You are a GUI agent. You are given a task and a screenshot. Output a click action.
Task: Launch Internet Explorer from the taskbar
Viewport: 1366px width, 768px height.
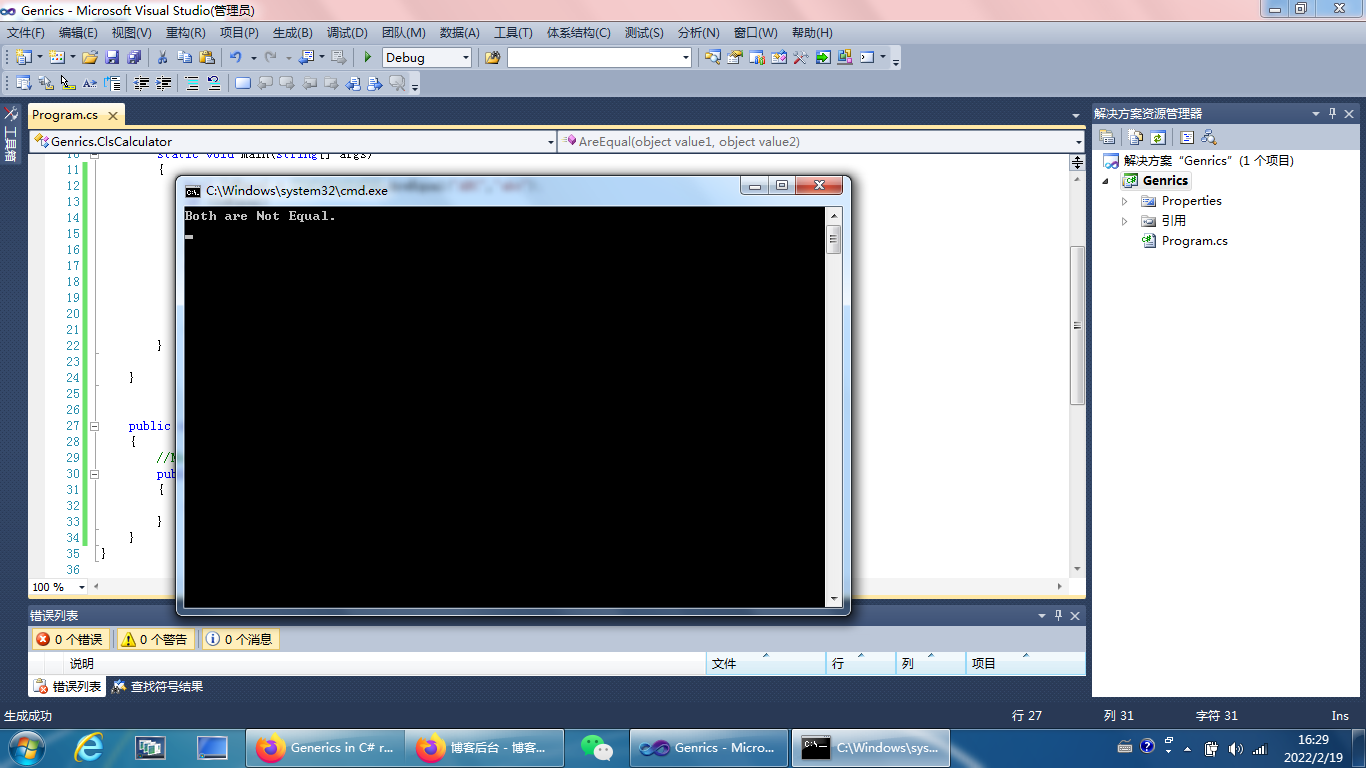tap(89, 748)
